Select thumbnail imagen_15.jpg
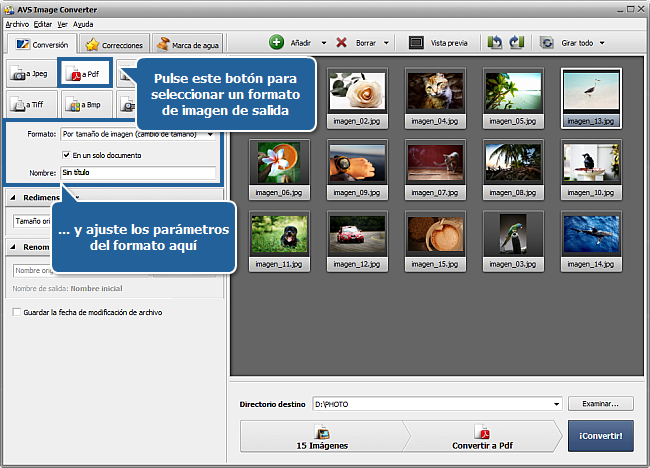Viewport: 650px width, 468px height. [x=435, y=241]
